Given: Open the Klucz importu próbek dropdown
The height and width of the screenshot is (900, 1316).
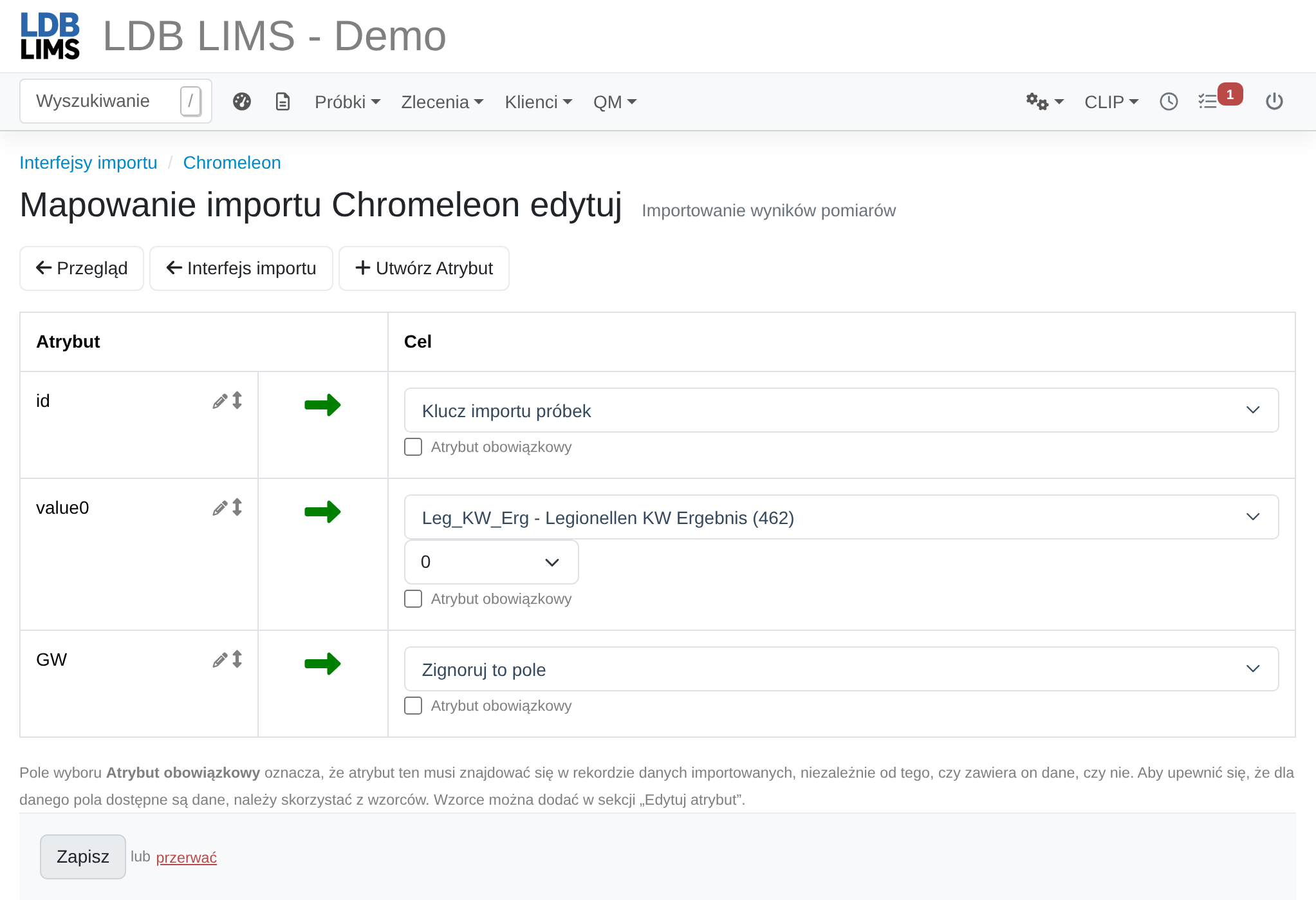Looking at the screenshot, I should [841, 410].
